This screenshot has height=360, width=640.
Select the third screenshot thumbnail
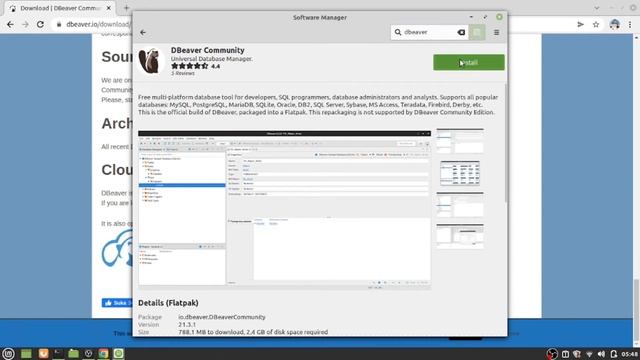click(460, 204)
